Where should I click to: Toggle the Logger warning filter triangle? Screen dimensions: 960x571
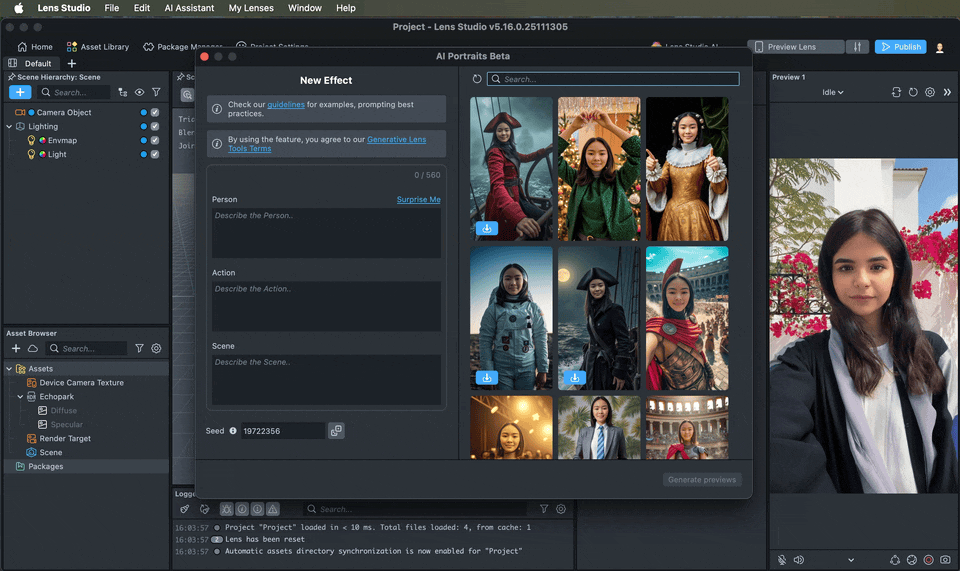click(x=272, y=509)
